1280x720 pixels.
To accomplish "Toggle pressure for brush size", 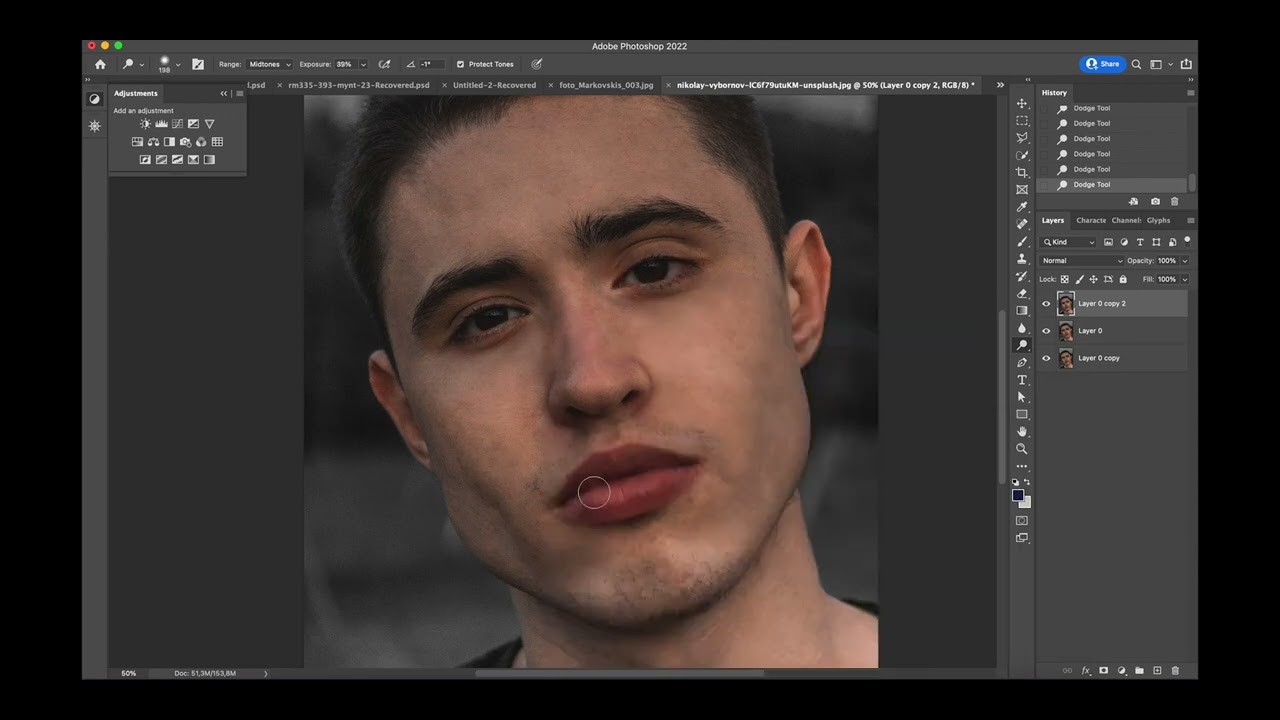I will click(537, 64).
